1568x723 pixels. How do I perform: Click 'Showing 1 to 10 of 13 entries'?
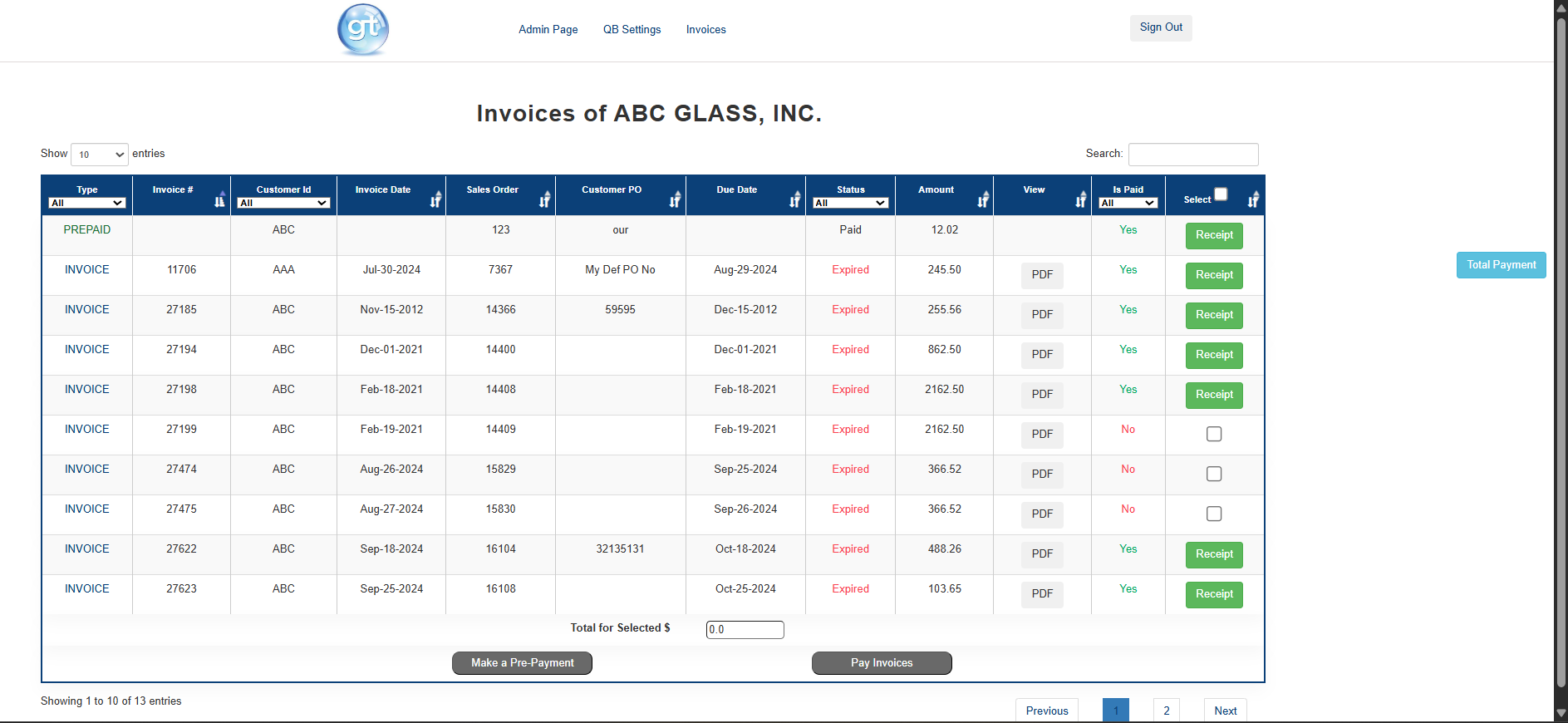[111, 701]
